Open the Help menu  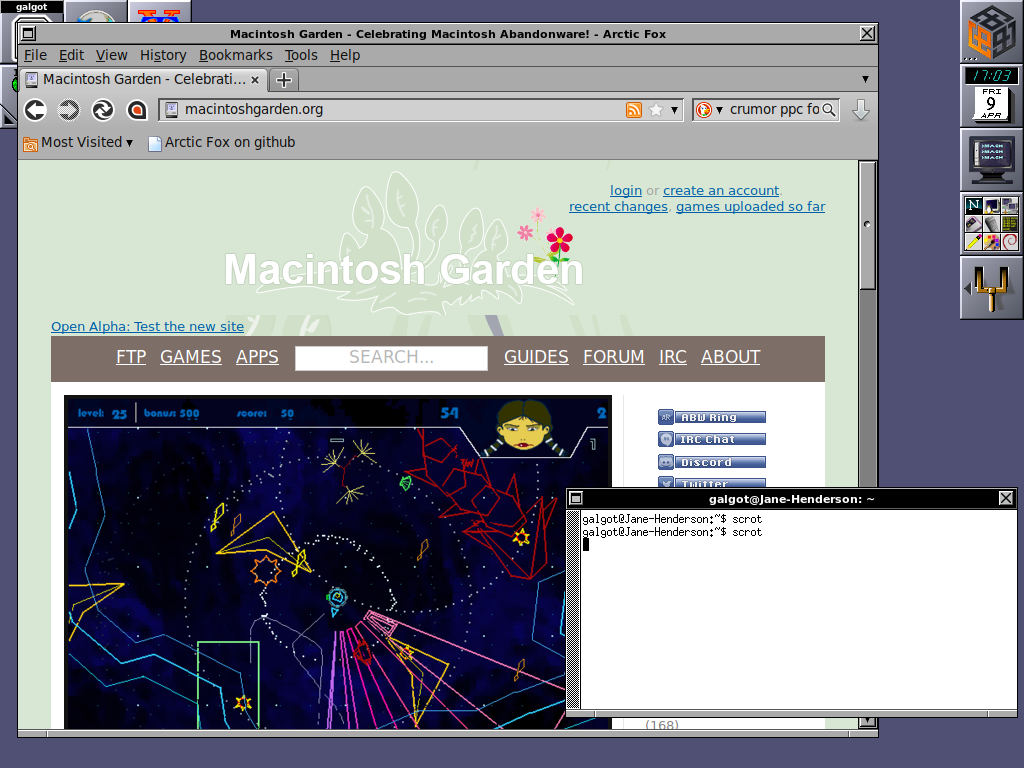click(345, 56)
